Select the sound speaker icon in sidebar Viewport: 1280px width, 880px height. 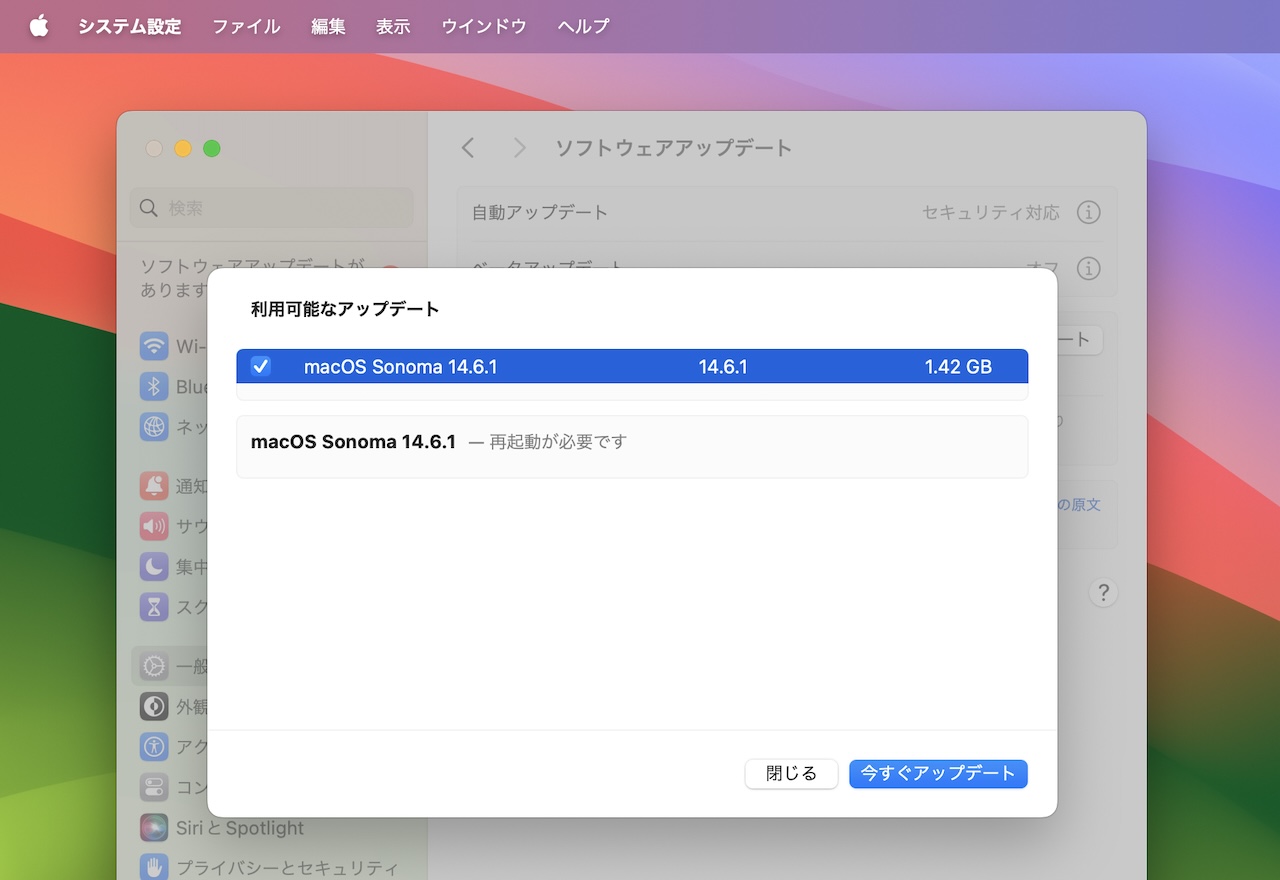tap(154, 526)
